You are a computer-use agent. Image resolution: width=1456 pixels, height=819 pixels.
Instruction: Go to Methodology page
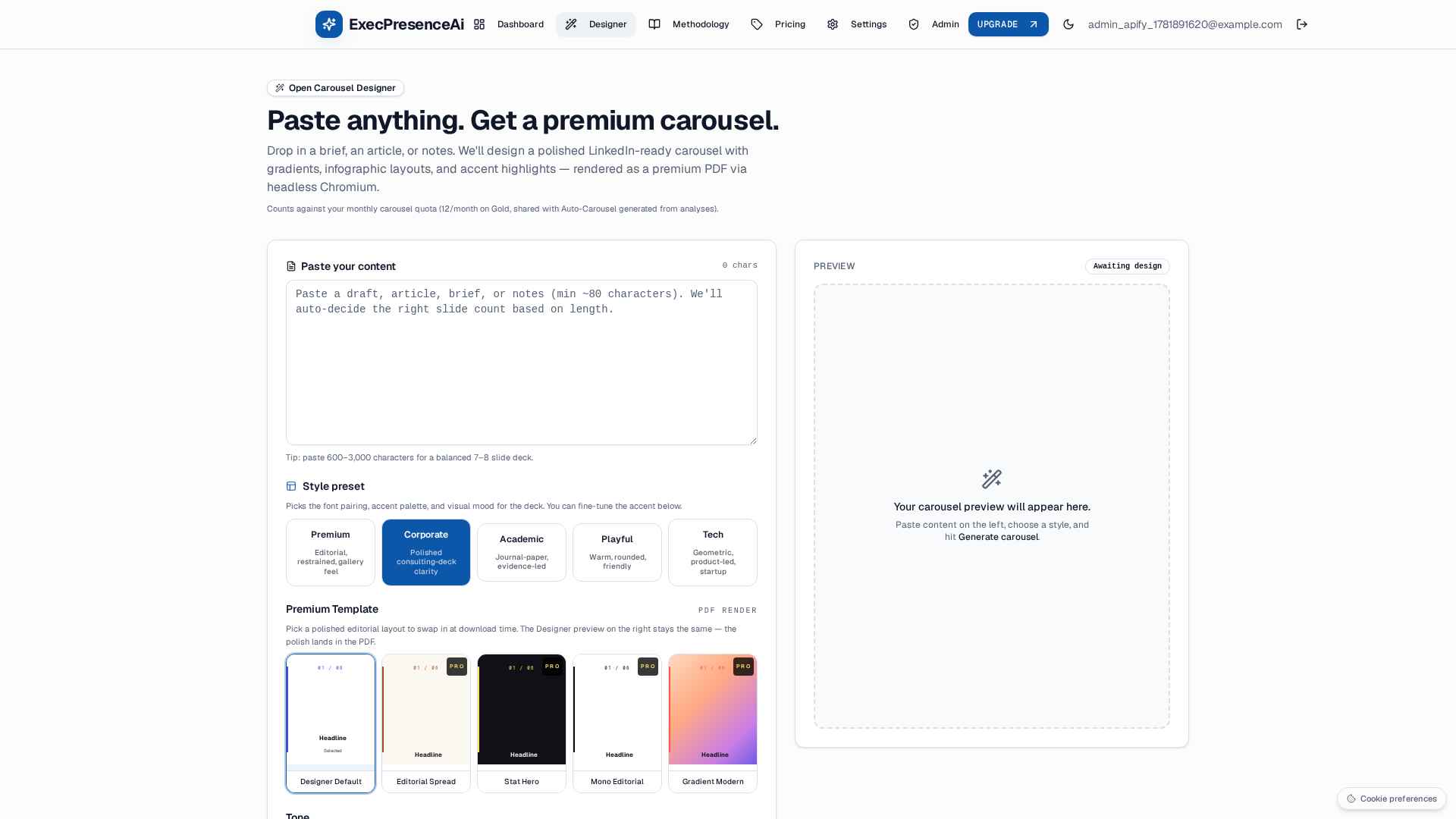click(689, 24)
